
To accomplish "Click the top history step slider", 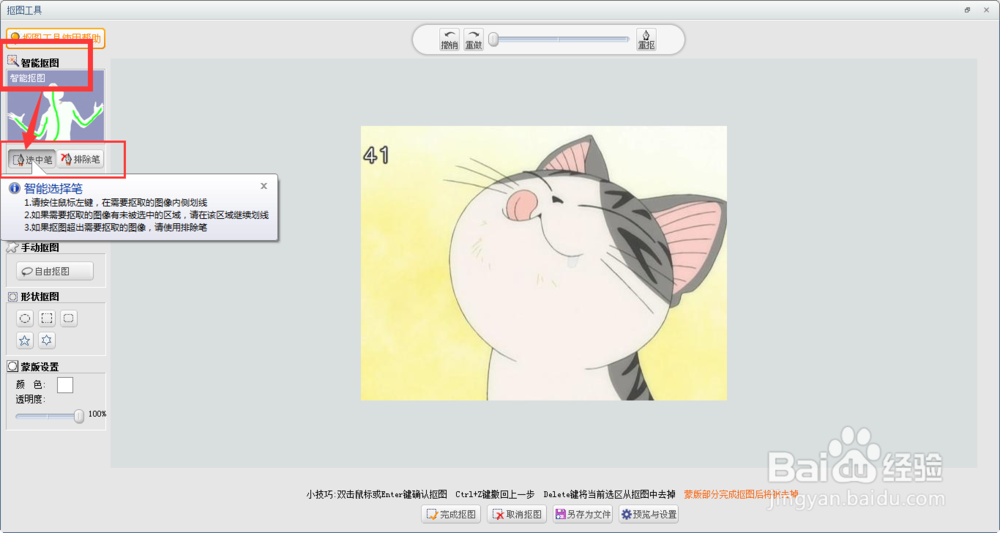I will tap(559, 40).
